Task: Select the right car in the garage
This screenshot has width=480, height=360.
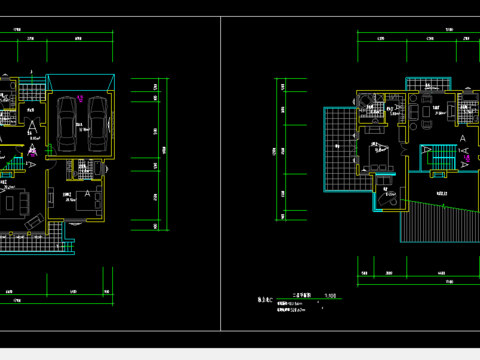Action: click(x=98, y=124)
